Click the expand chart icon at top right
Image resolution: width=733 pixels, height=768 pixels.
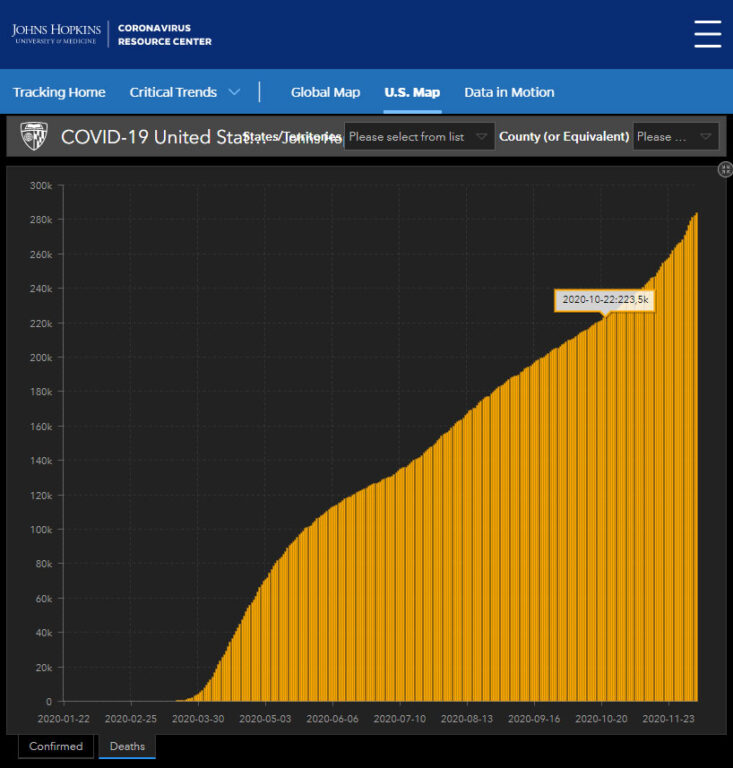tap(725, 169)
